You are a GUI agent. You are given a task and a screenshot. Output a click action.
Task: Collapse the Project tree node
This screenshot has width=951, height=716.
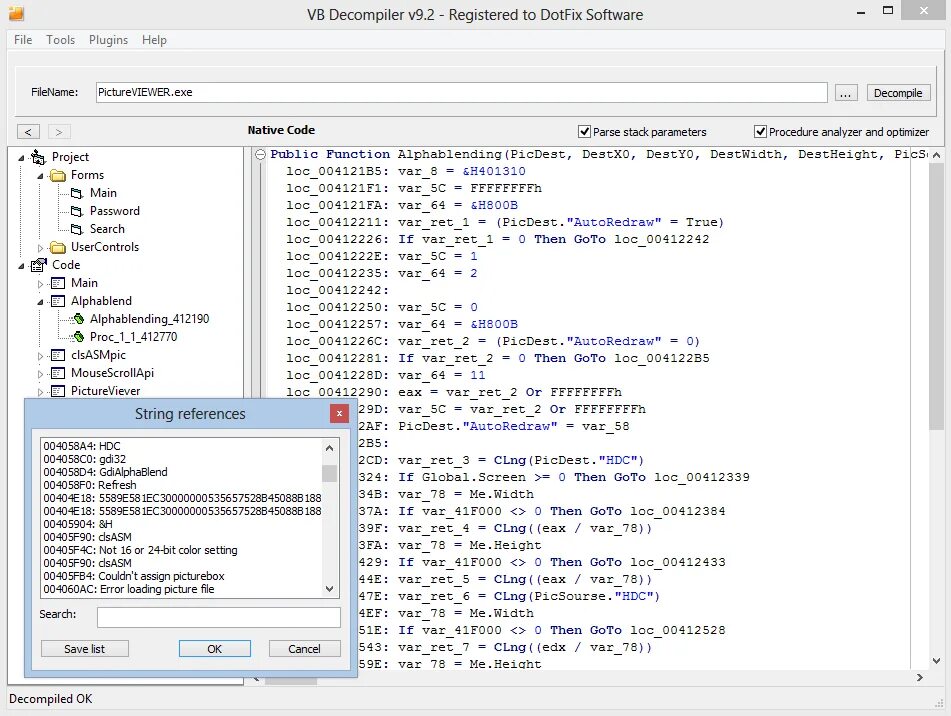(21, 158)
